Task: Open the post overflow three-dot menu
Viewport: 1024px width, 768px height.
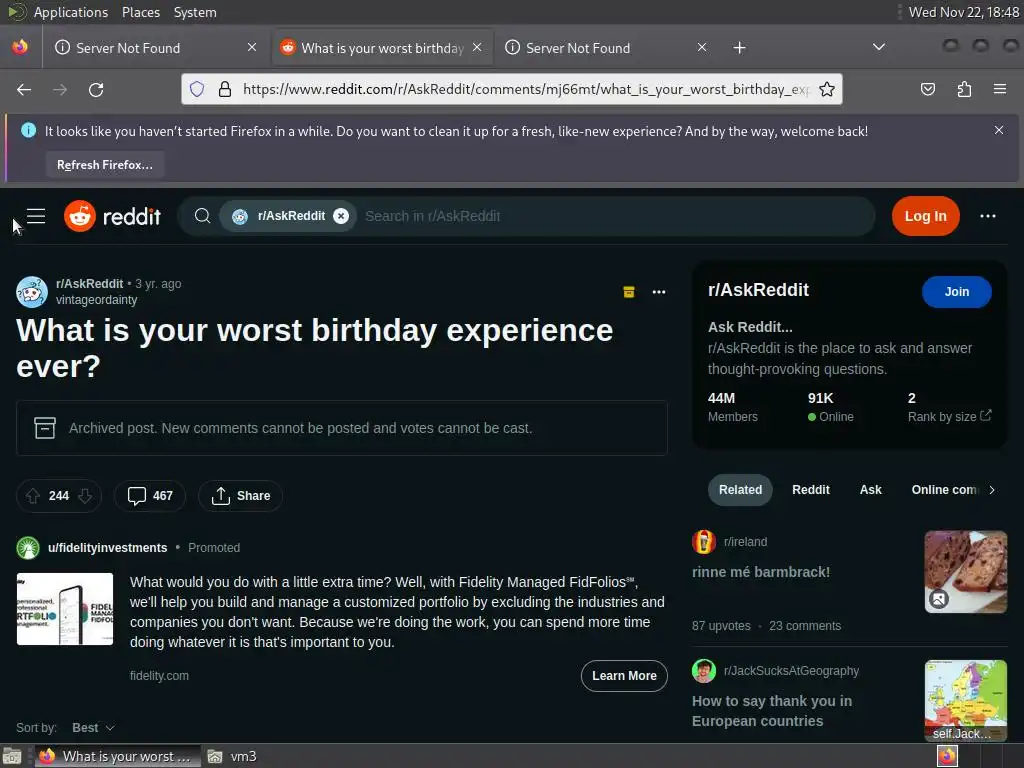Action: click(x=659, y=292)
